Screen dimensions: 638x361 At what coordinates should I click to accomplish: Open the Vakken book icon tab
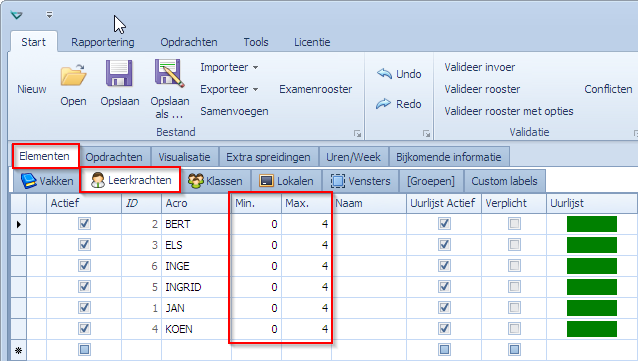point(28,181)
